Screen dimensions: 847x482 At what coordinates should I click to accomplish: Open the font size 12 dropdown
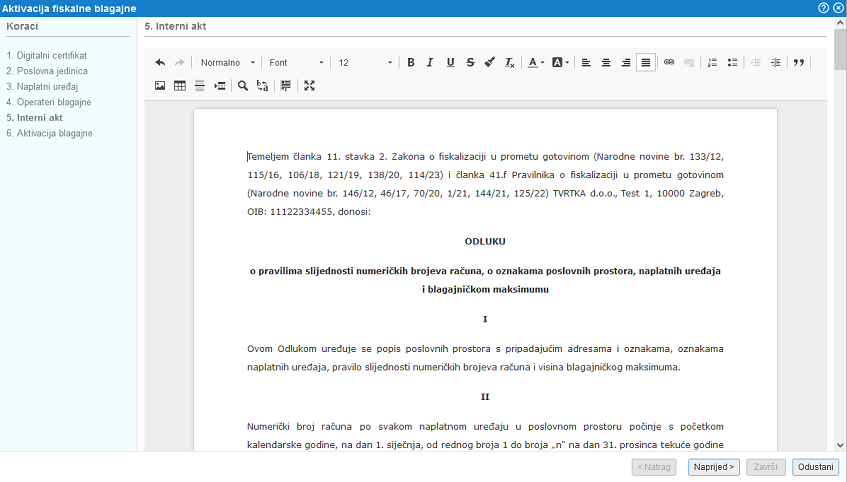pyautogui.click(x=365, y=63)
